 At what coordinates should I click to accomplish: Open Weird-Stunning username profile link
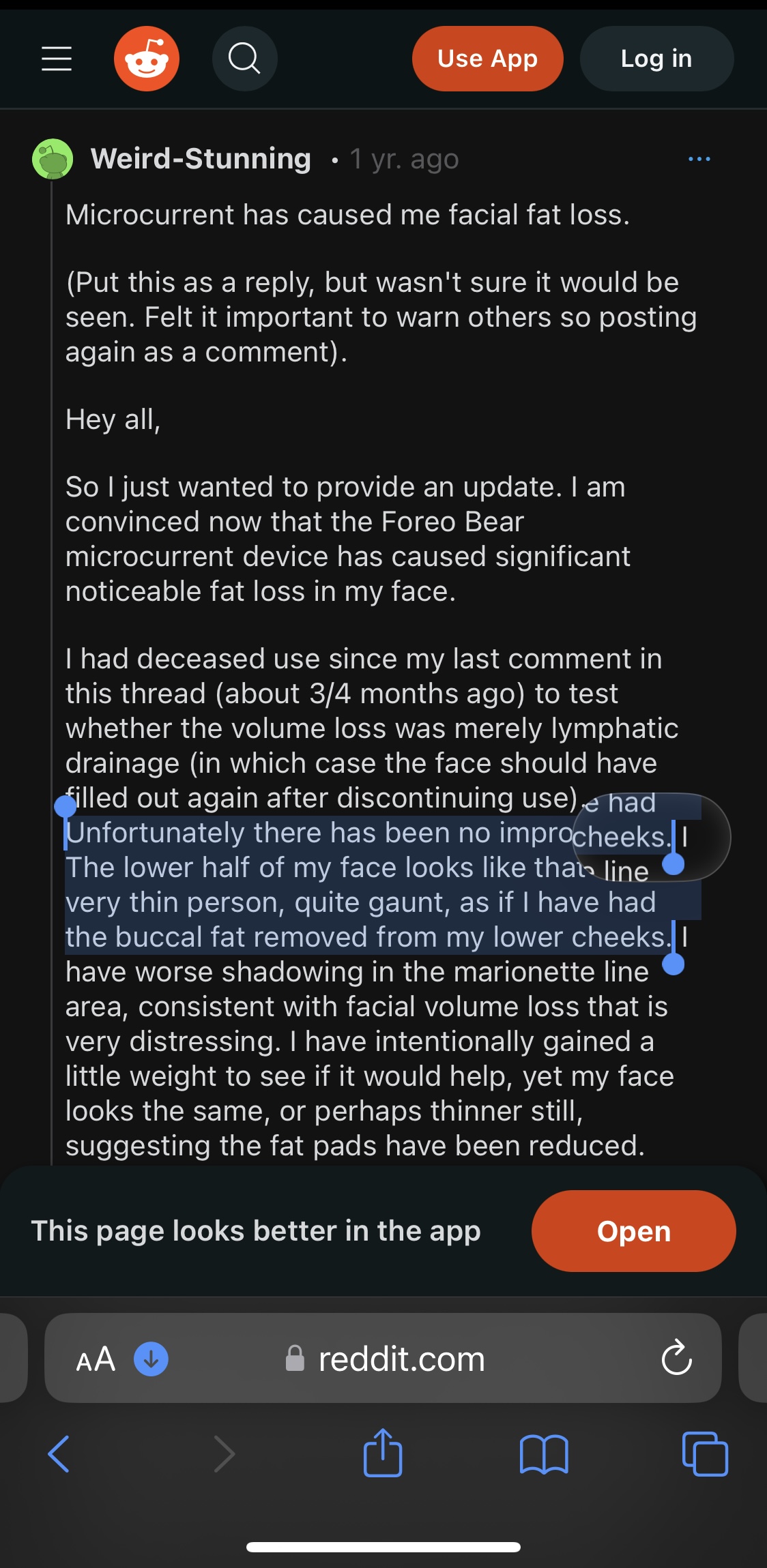(201, 158)
